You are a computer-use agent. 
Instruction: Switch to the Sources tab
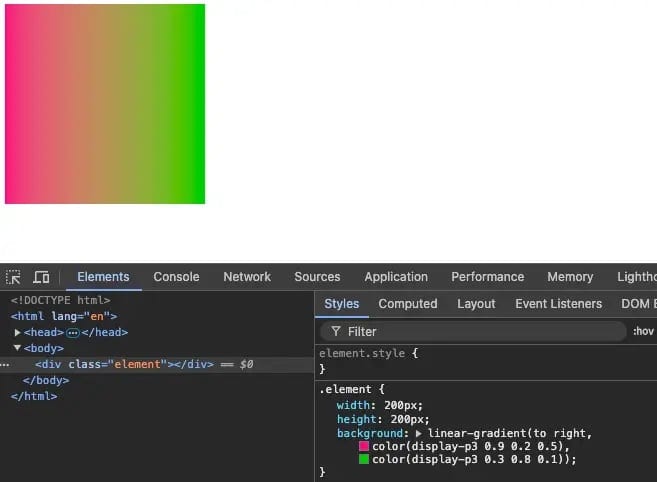pyautogui.click(x=317, y=277)
